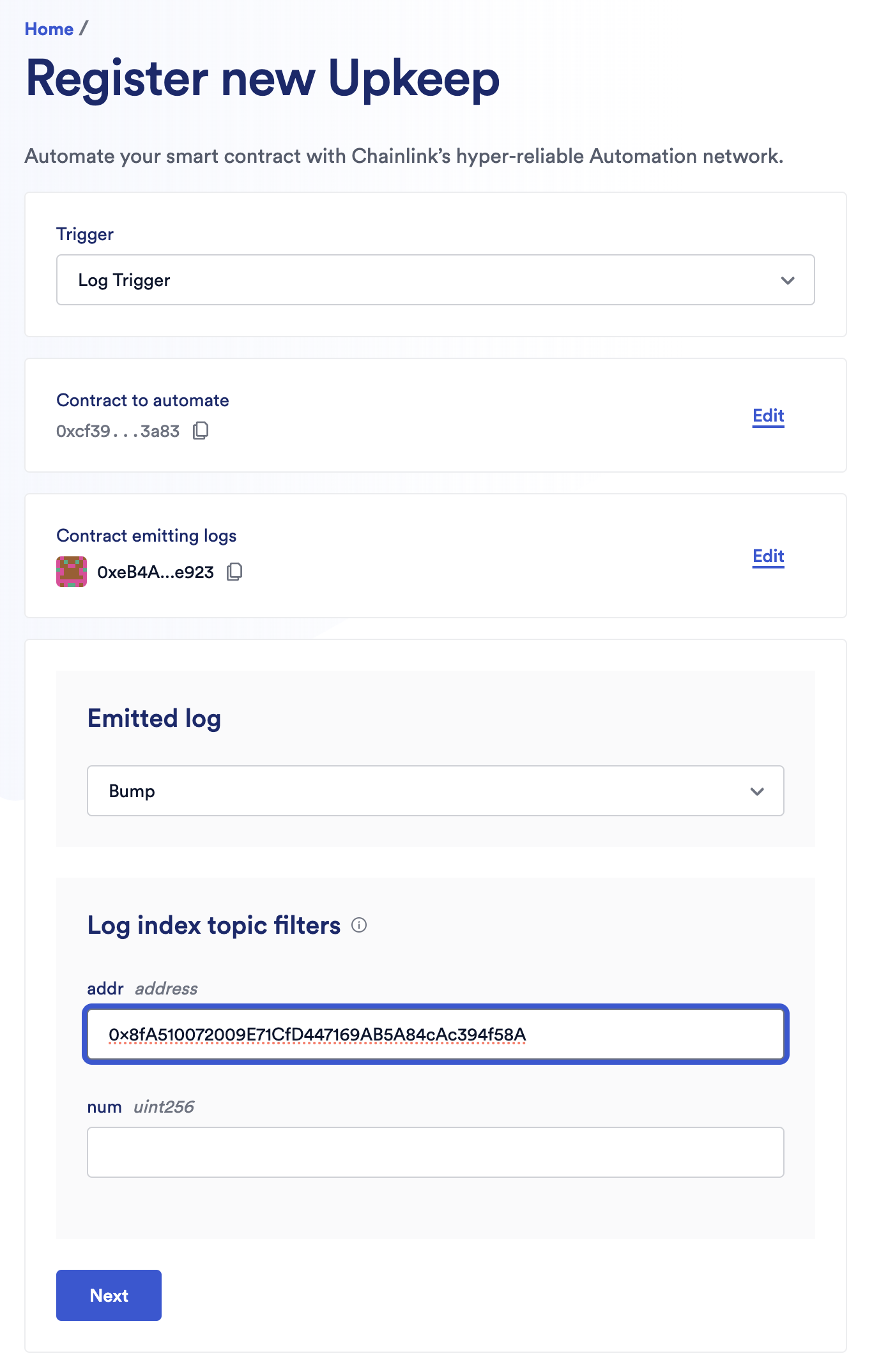Focus the addr address filter field
Image resolution: width=888 pixels, height=1372 pixels.
coord(434,1034)
